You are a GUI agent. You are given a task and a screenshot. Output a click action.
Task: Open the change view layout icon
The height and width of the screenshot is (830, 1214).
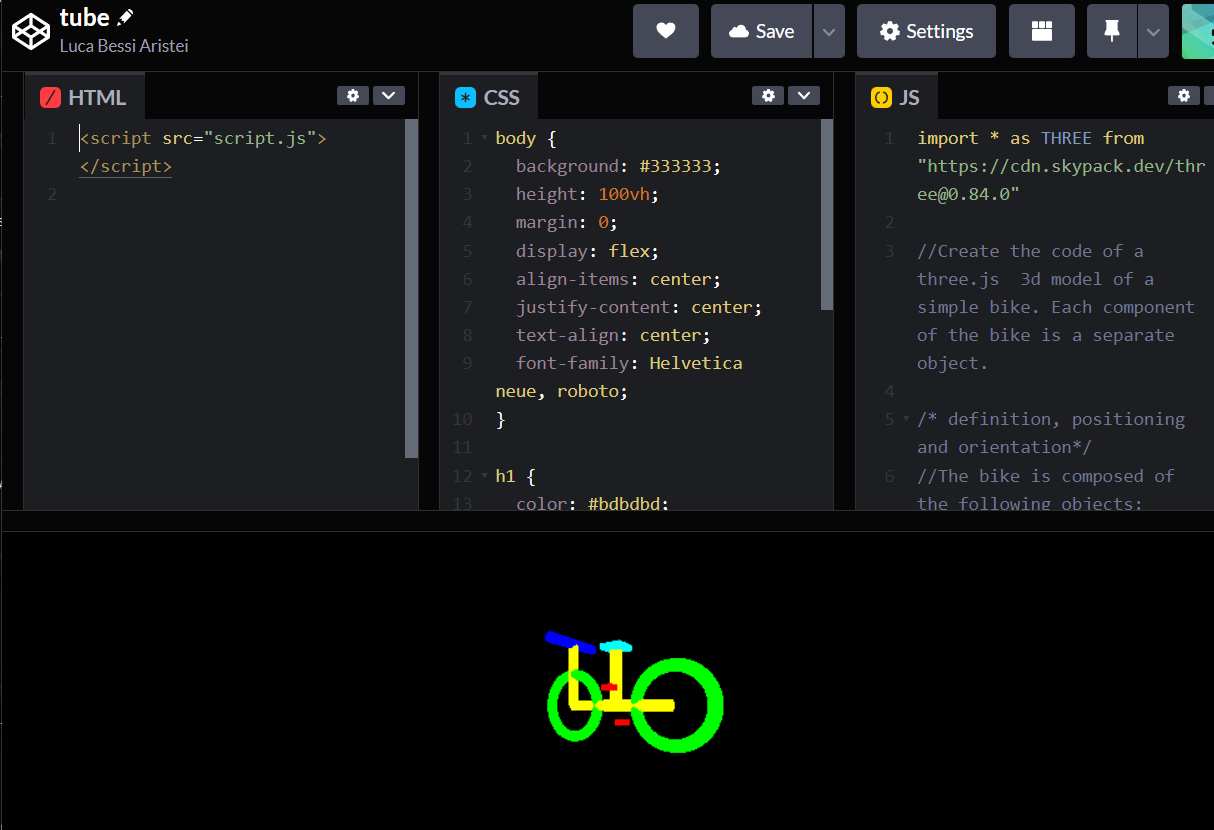pos(1041,31)
